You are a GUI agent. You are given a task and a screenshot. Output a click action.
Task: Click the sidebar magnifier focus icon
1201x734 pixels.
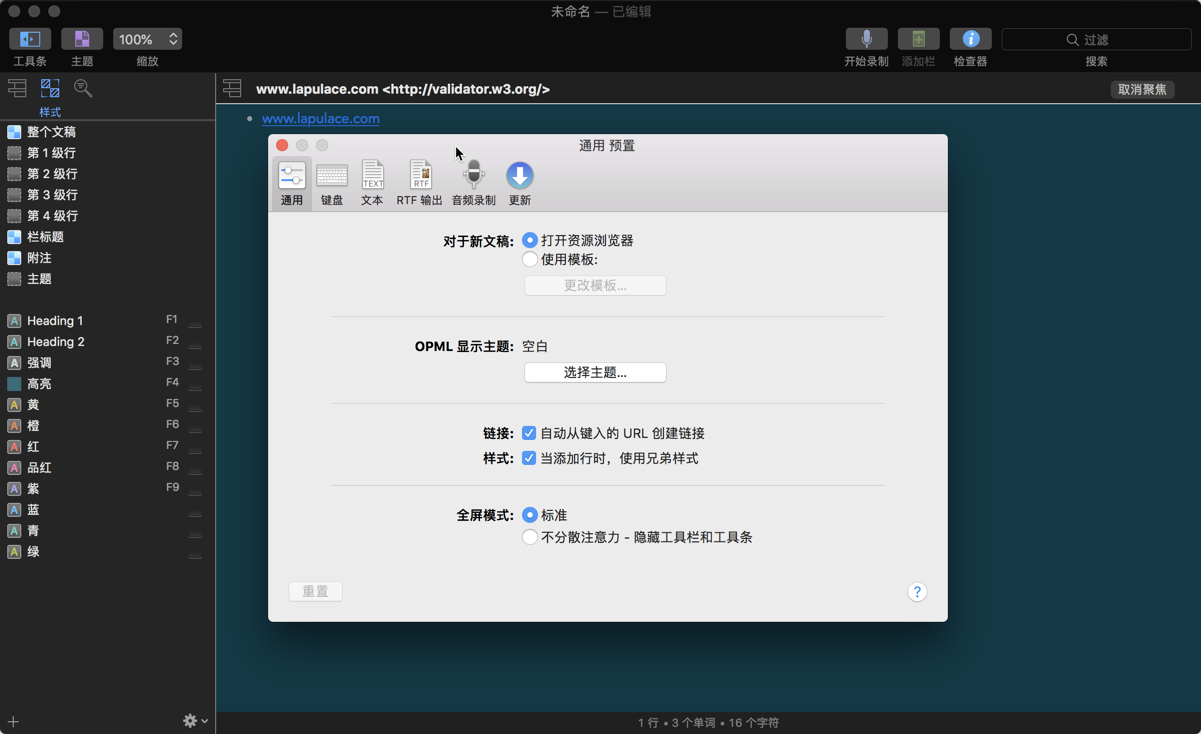(x=83, y=88)
